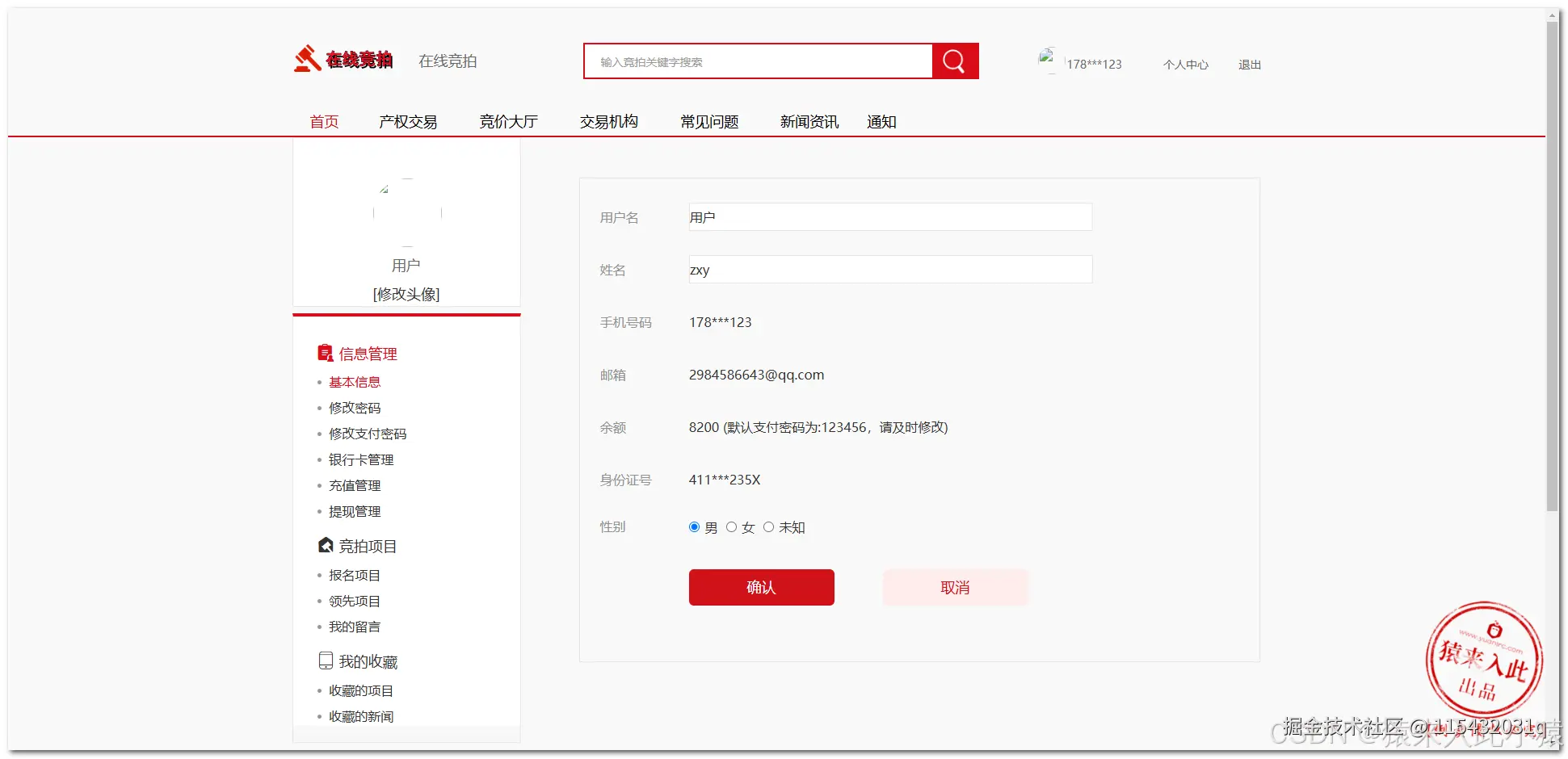The image size is (1568, 759).
Task: Click 退出 to log out
Action: click(x=1249, y=65)
